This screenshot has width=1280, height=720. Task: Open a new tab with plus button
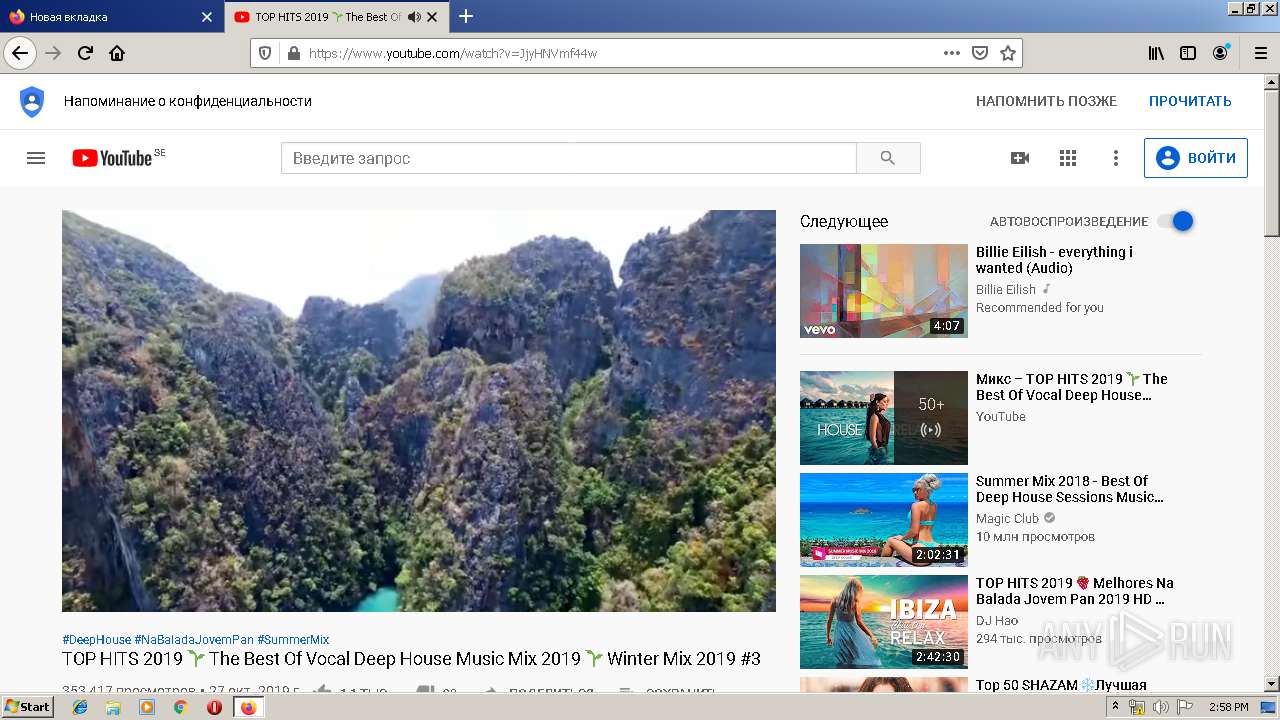466,16
